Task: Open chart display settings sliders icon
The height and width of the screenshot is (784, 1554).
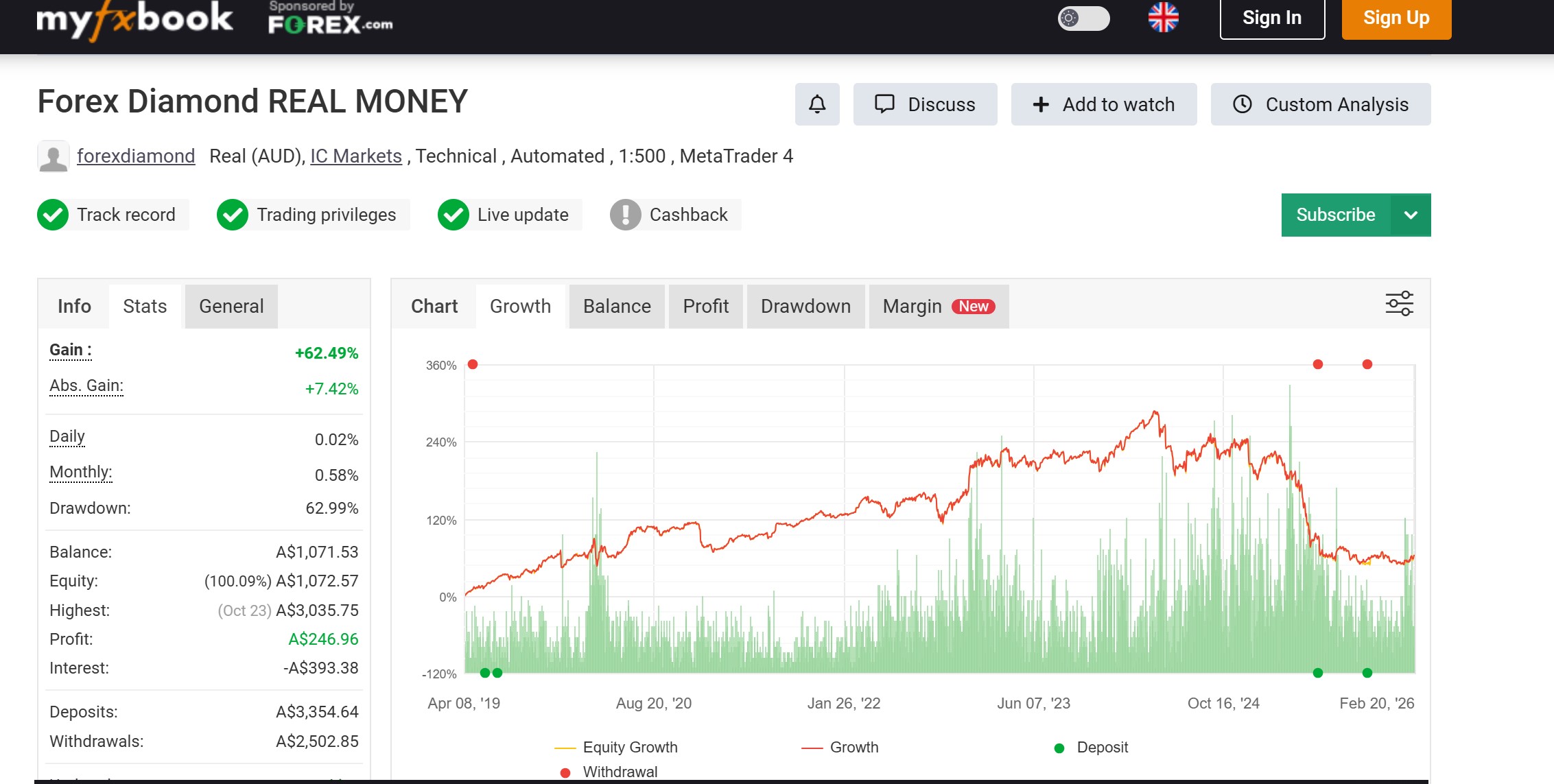Action: pyautogui.click(x=1398, y=303)
